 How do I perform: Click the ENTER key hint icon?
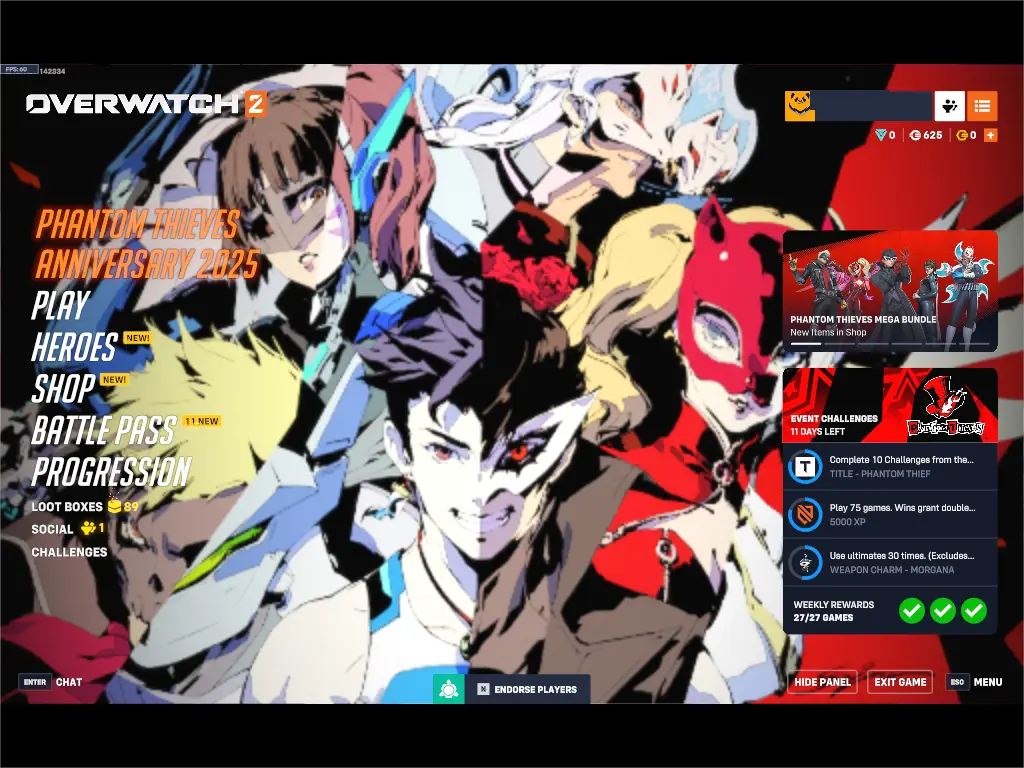pyautogui.click(x=35, y=682)
